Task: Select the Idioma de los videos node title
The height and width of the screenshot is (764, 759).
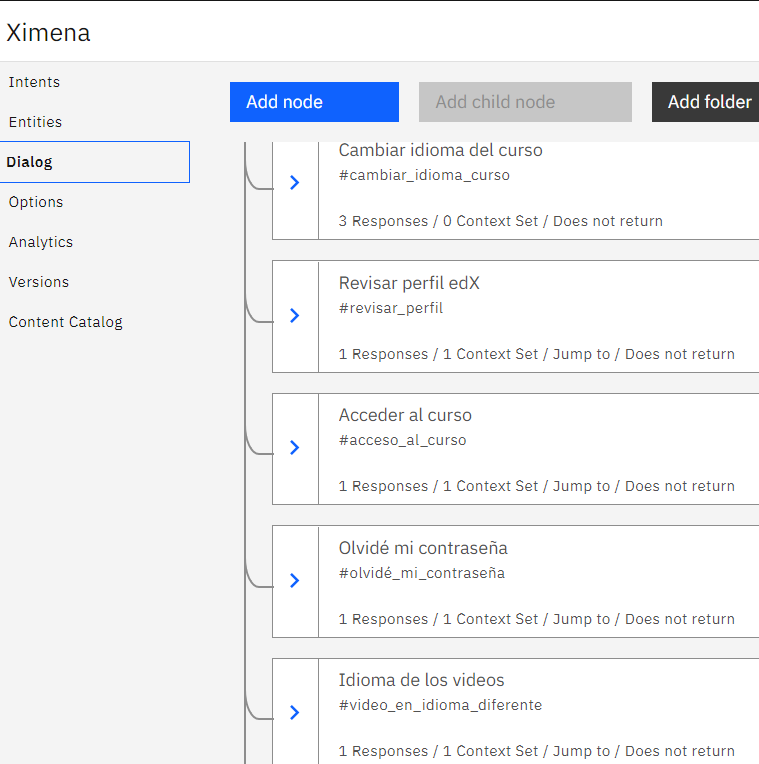Action: [x=421, y=681]
